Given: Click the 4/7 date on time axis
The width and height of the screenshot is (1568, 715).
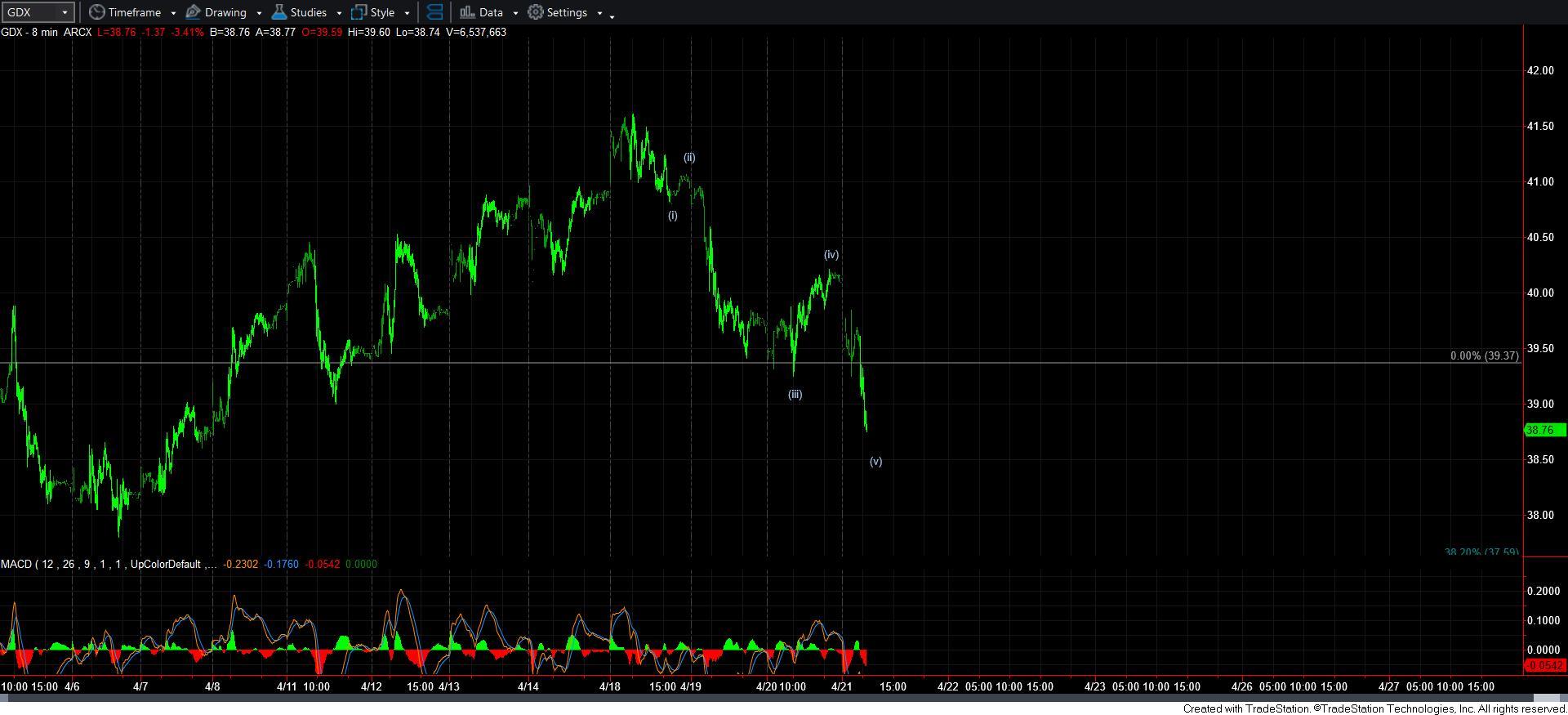Looking at the screenshot, I should pyautogui.click(x=140, y=686).
